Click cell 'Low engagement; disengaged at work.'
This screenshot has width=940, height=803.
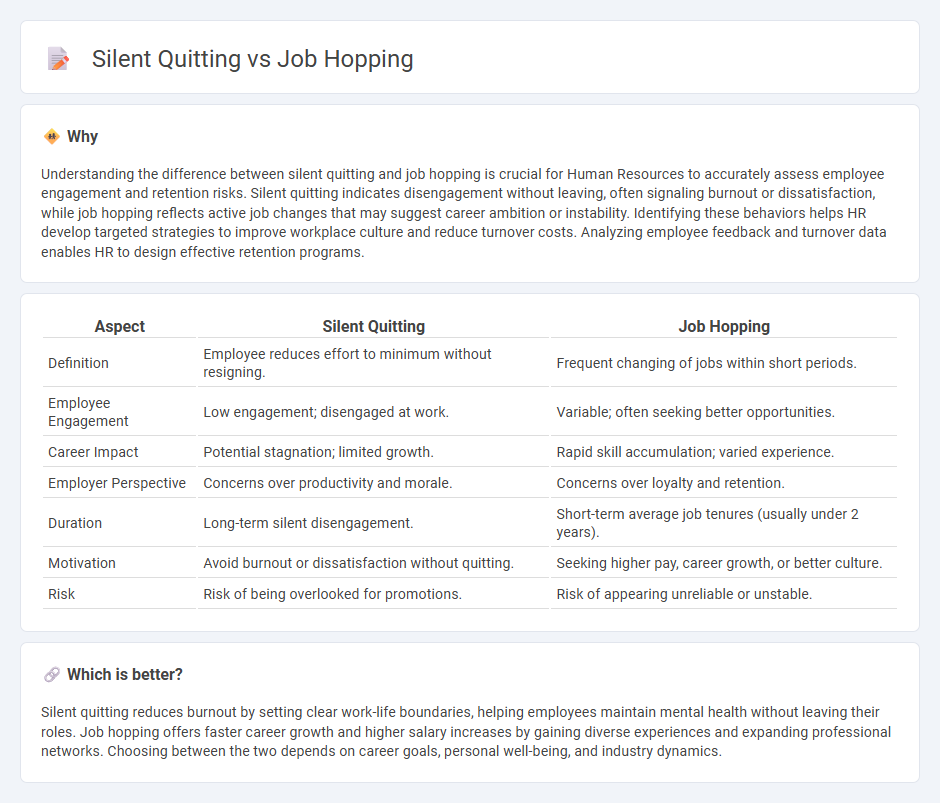(x=373, y=412)
